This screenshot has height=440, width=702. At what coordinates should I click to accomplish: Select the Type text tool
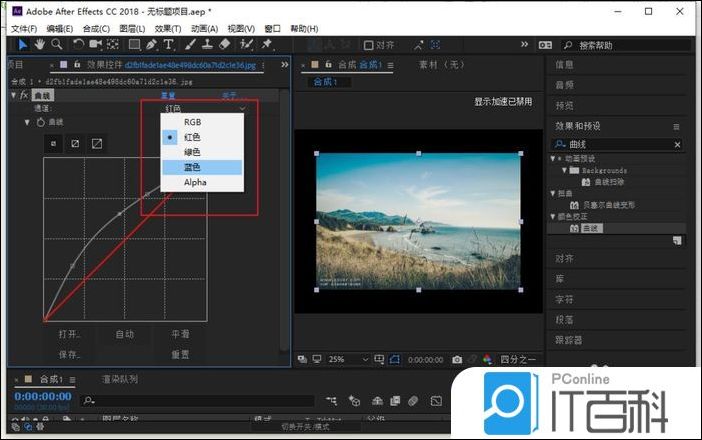168,45
